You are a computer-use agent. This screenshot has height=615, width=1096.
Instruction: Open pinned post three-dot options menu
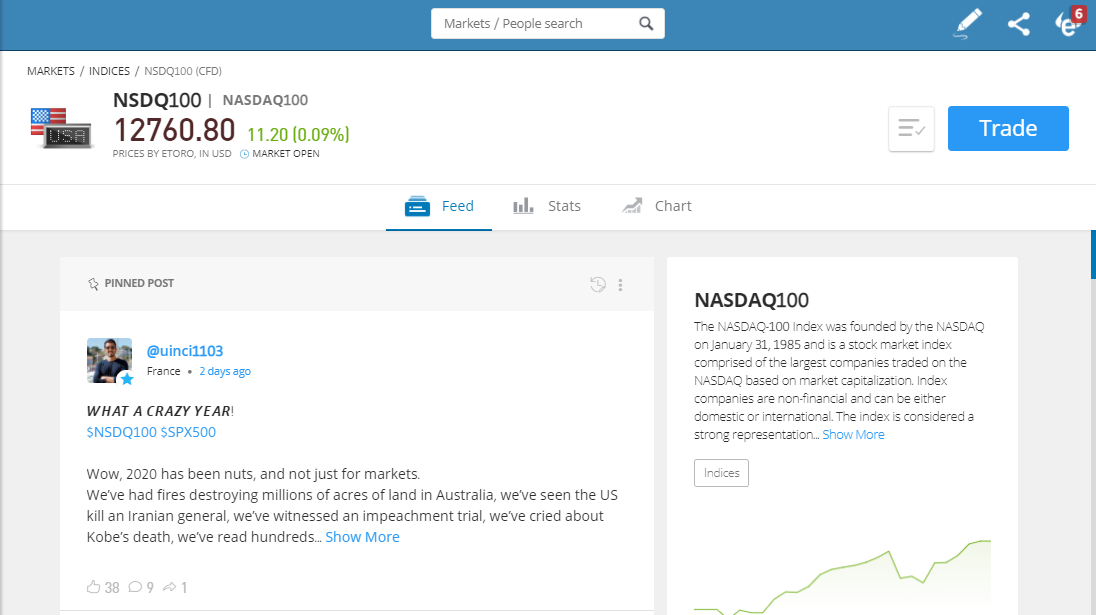620,284
